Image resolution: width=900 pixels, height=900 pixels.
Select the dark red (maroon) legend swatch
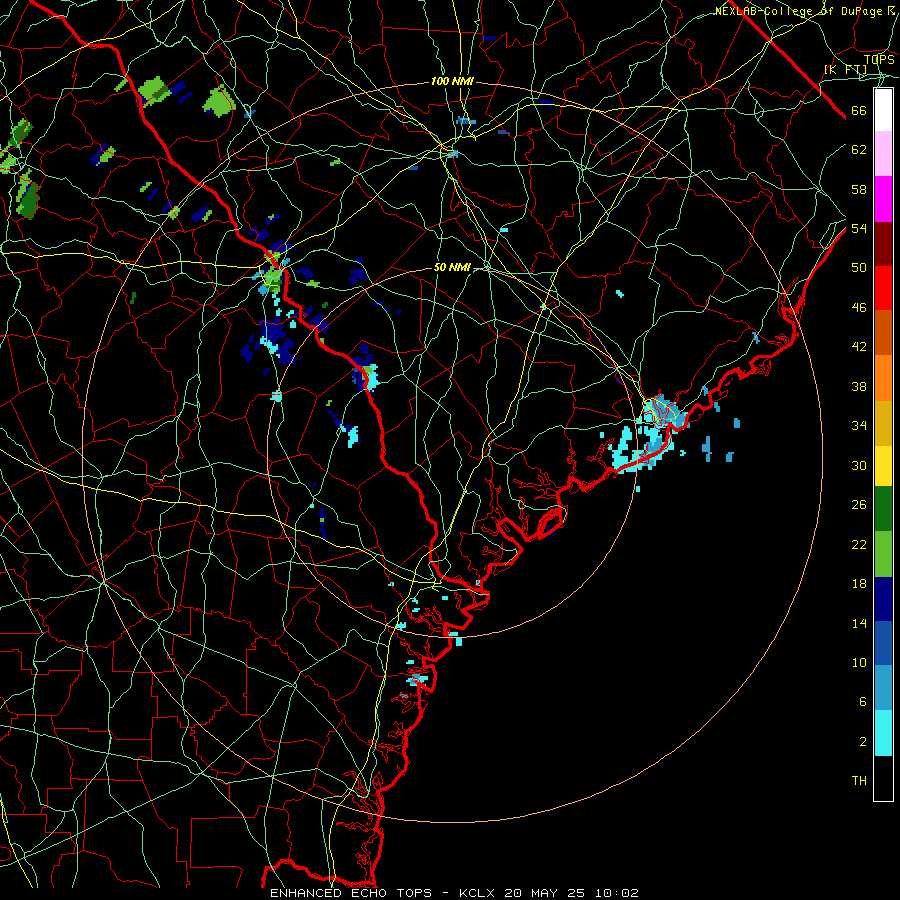point(883,243)
